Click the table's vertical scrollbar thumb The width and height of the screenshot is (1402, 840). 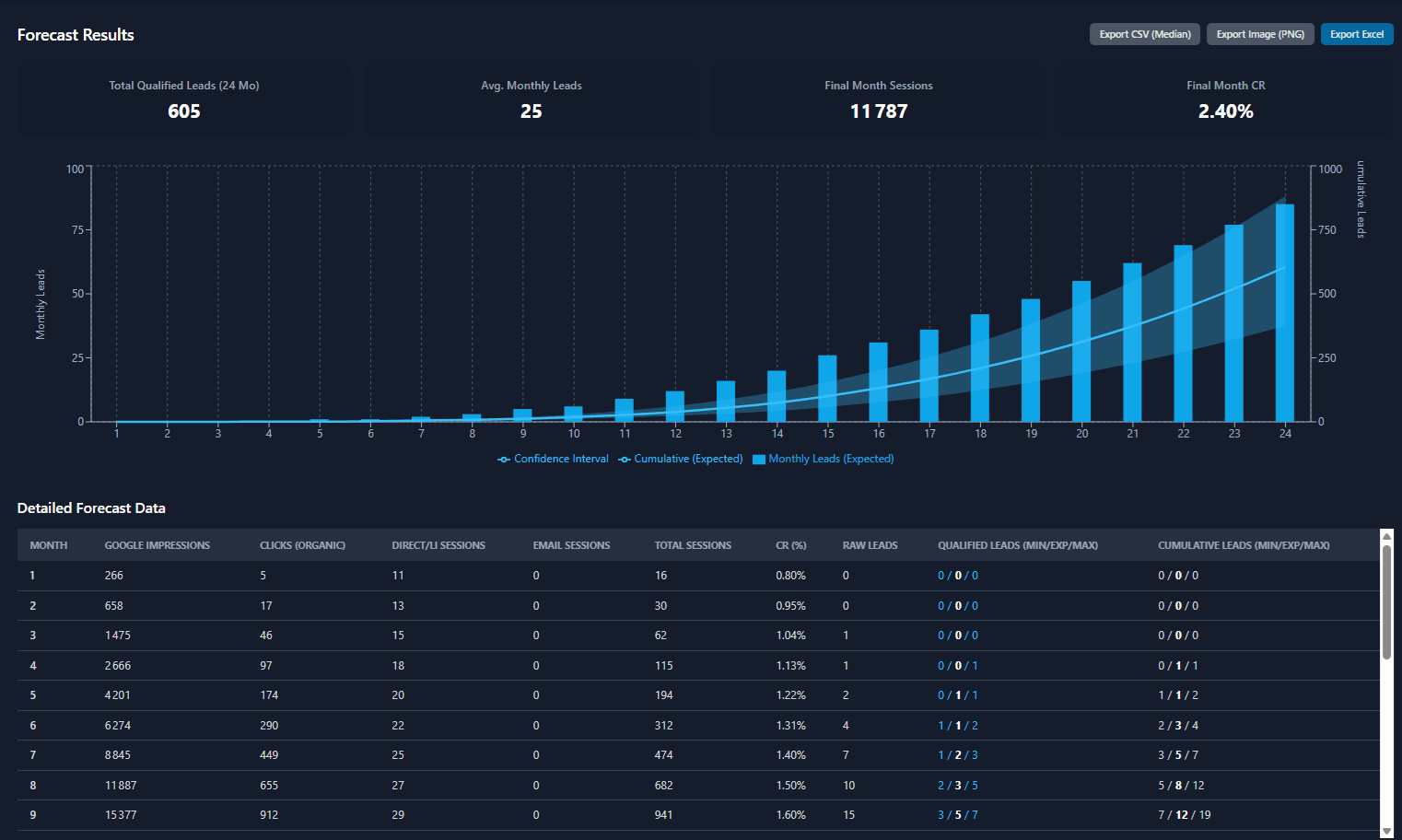pos(1386,601)
